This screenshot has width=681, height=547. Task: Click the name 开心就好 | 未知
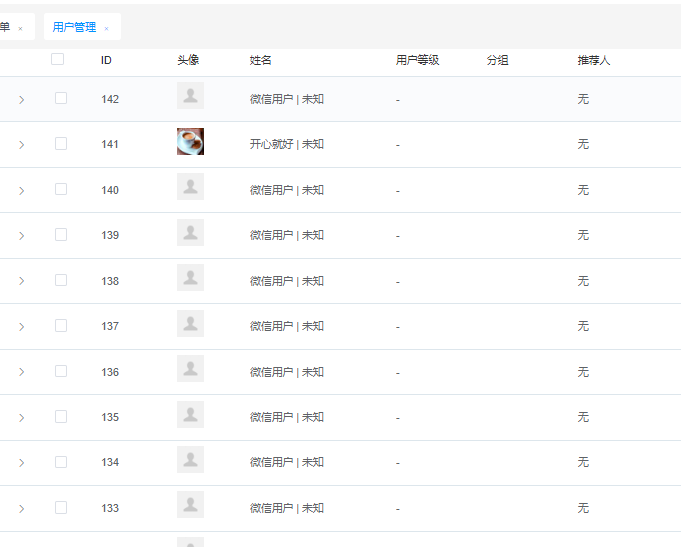click(x=286, y=144)
